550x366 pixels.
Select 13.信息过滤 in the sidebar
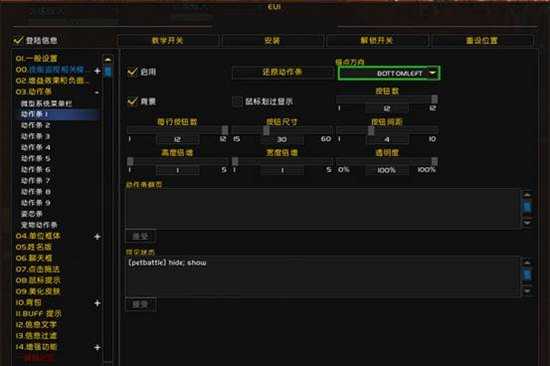36,336
